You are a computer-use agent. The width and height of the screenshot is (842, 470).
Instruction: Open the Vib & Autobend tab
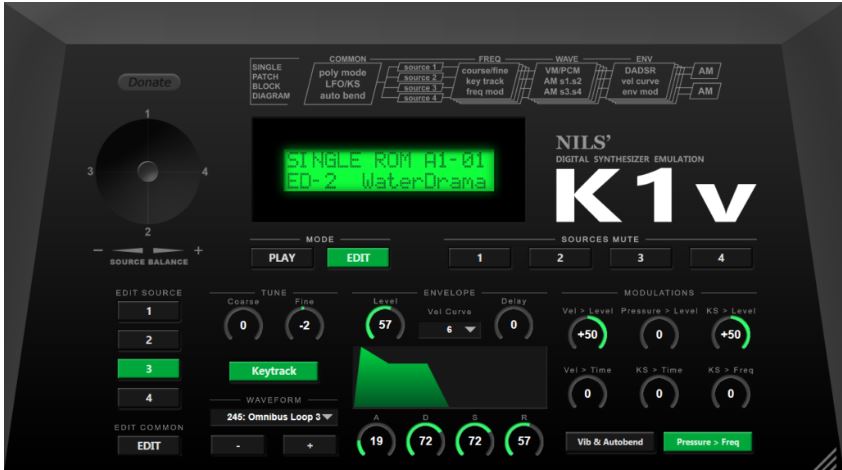[x=610, y=442]
